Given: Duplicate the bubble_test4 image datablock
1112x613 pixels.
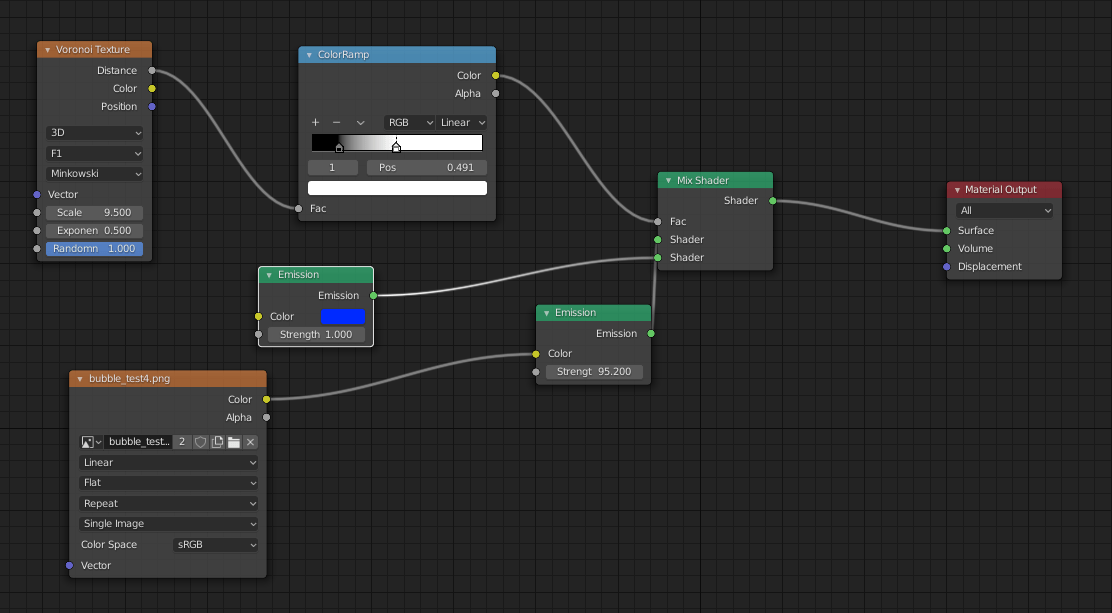Looking at the screenshot, I should click(217, 441).
